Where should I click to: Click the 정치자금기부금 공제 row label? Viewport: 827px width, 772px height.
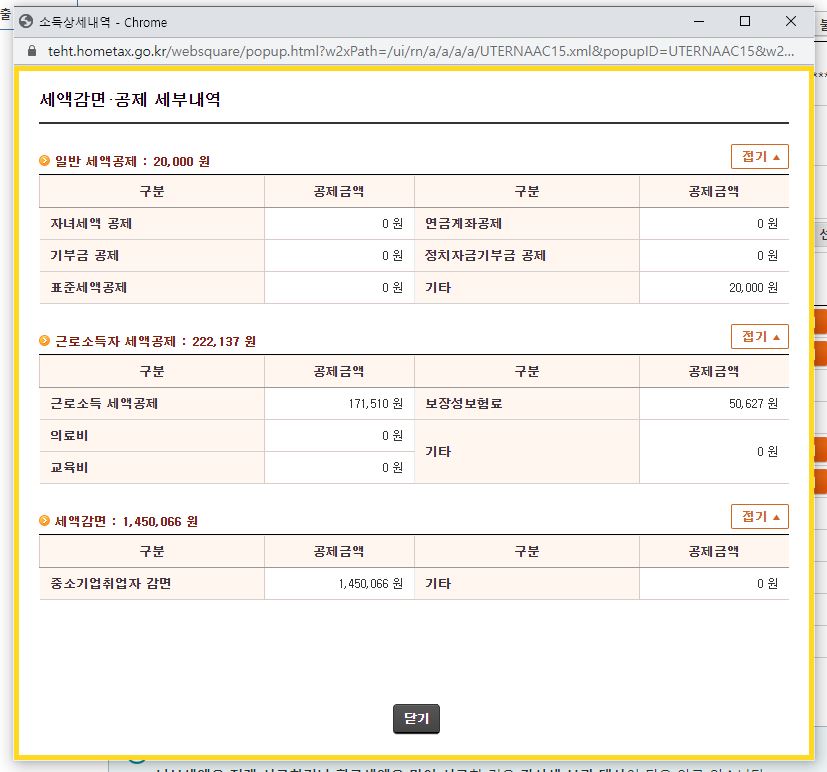(x=485, y=256)
